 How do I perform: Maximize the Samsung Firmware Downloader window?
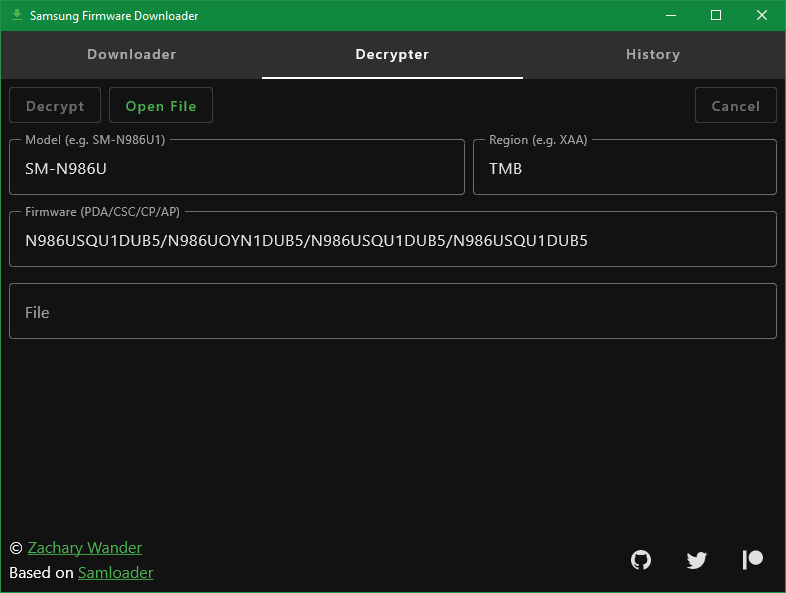[x=716, y=15]
